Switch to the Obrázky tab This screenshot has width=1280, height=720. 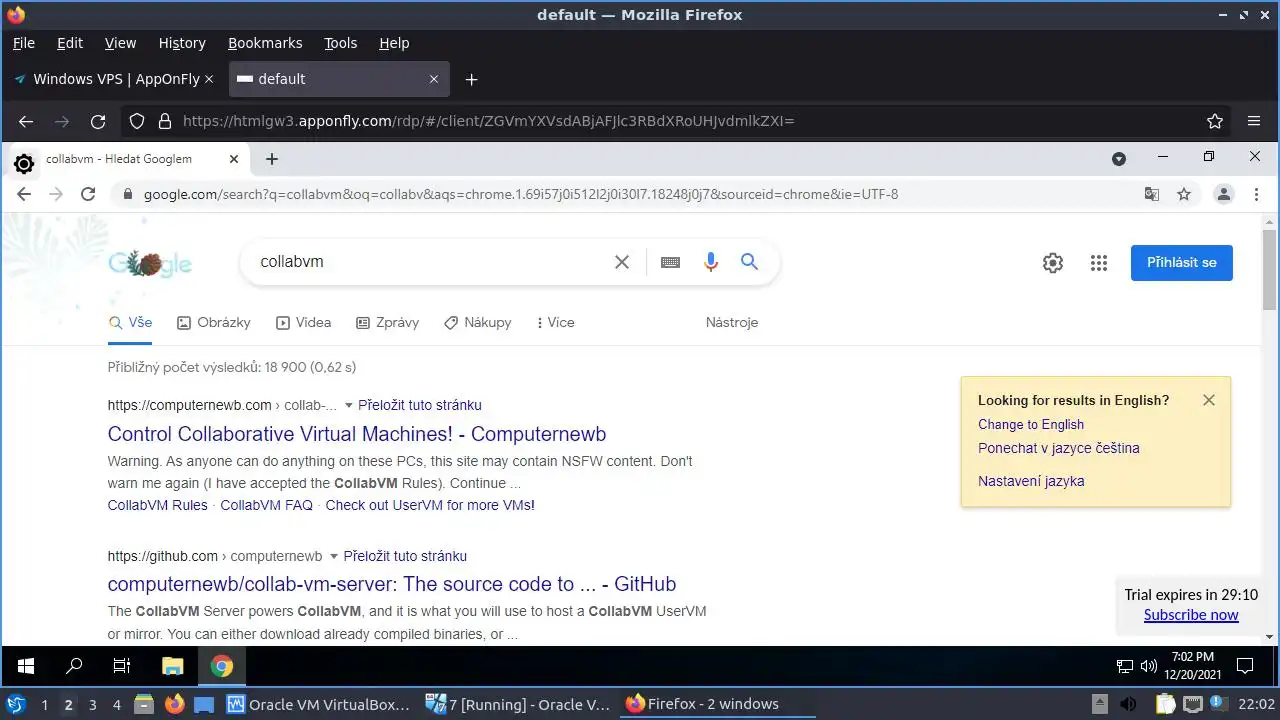pos(214,323)
